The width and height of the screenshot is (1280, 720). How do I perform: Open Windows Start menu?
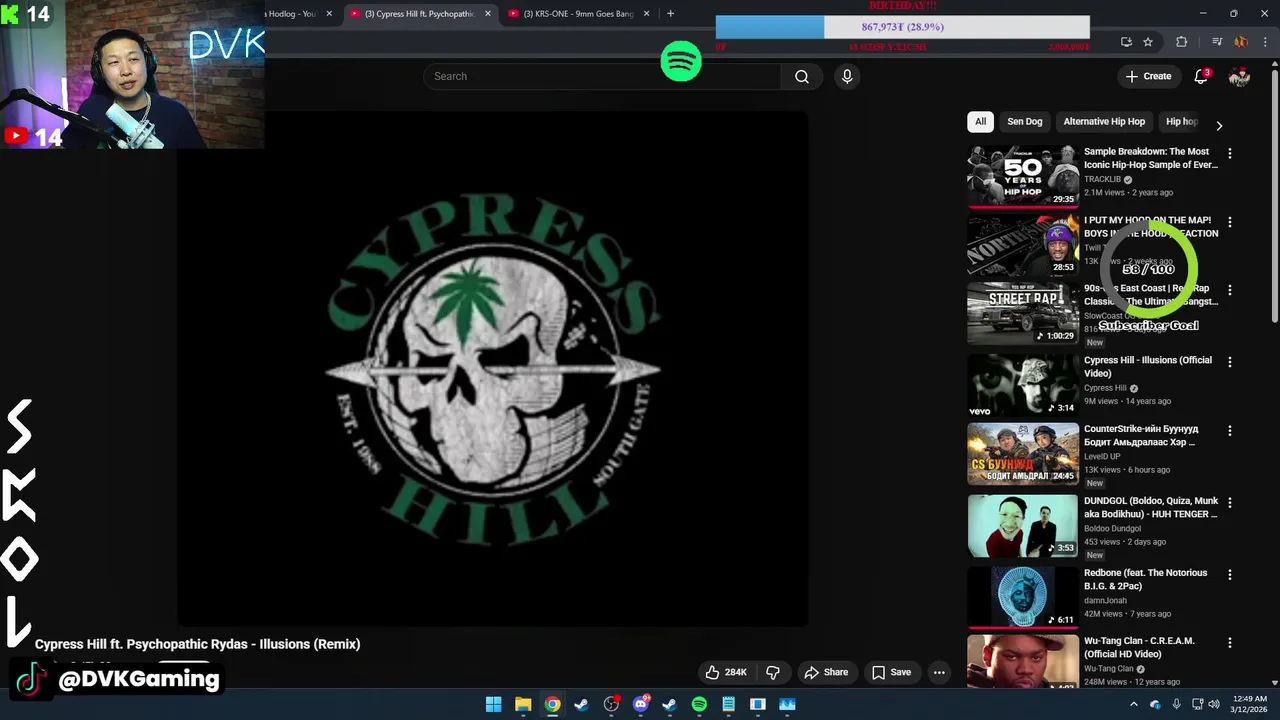click(493, 704)
